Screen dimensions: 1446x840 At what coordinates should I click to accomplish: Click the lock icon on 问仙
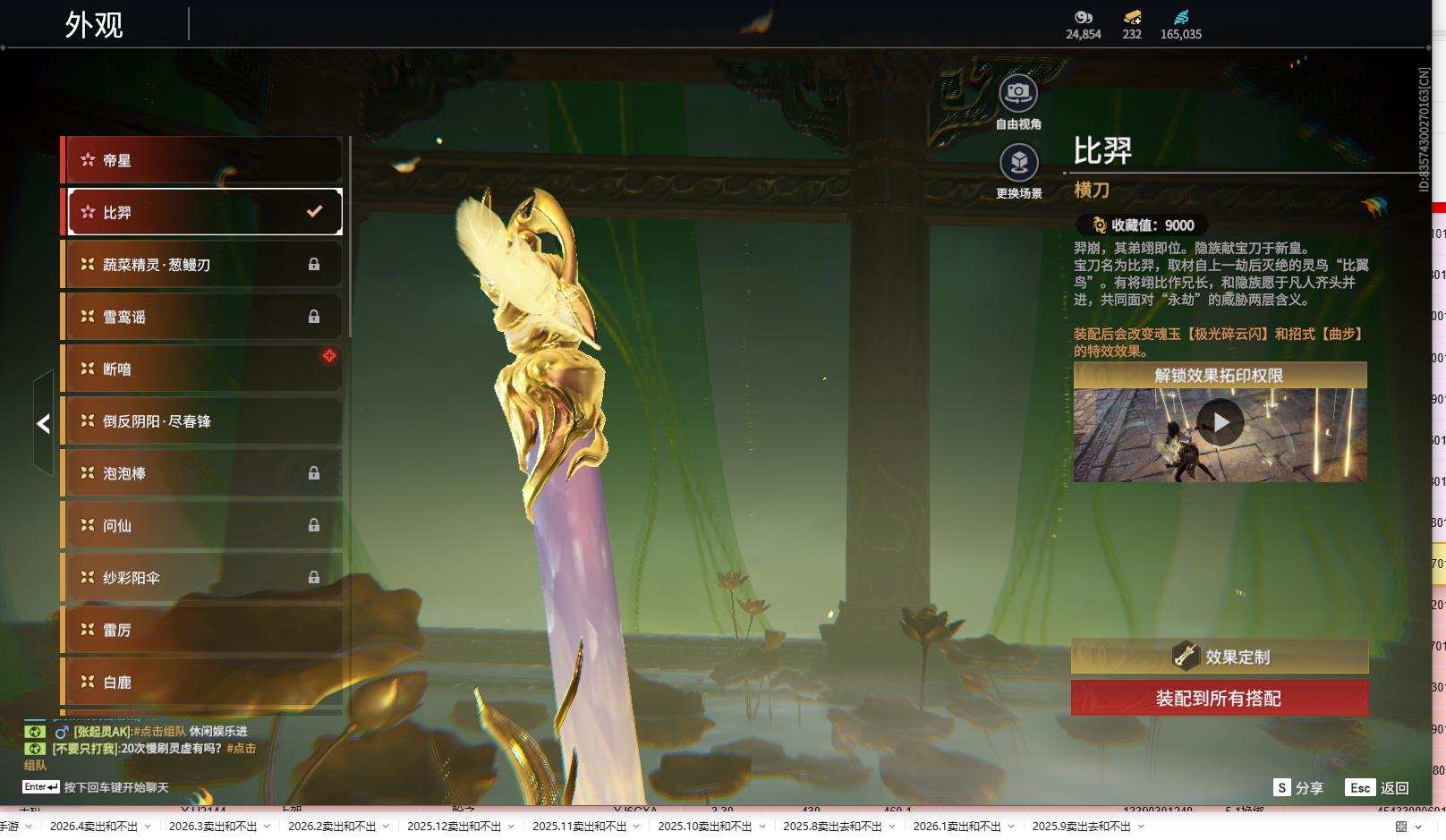tap(314, 525)
